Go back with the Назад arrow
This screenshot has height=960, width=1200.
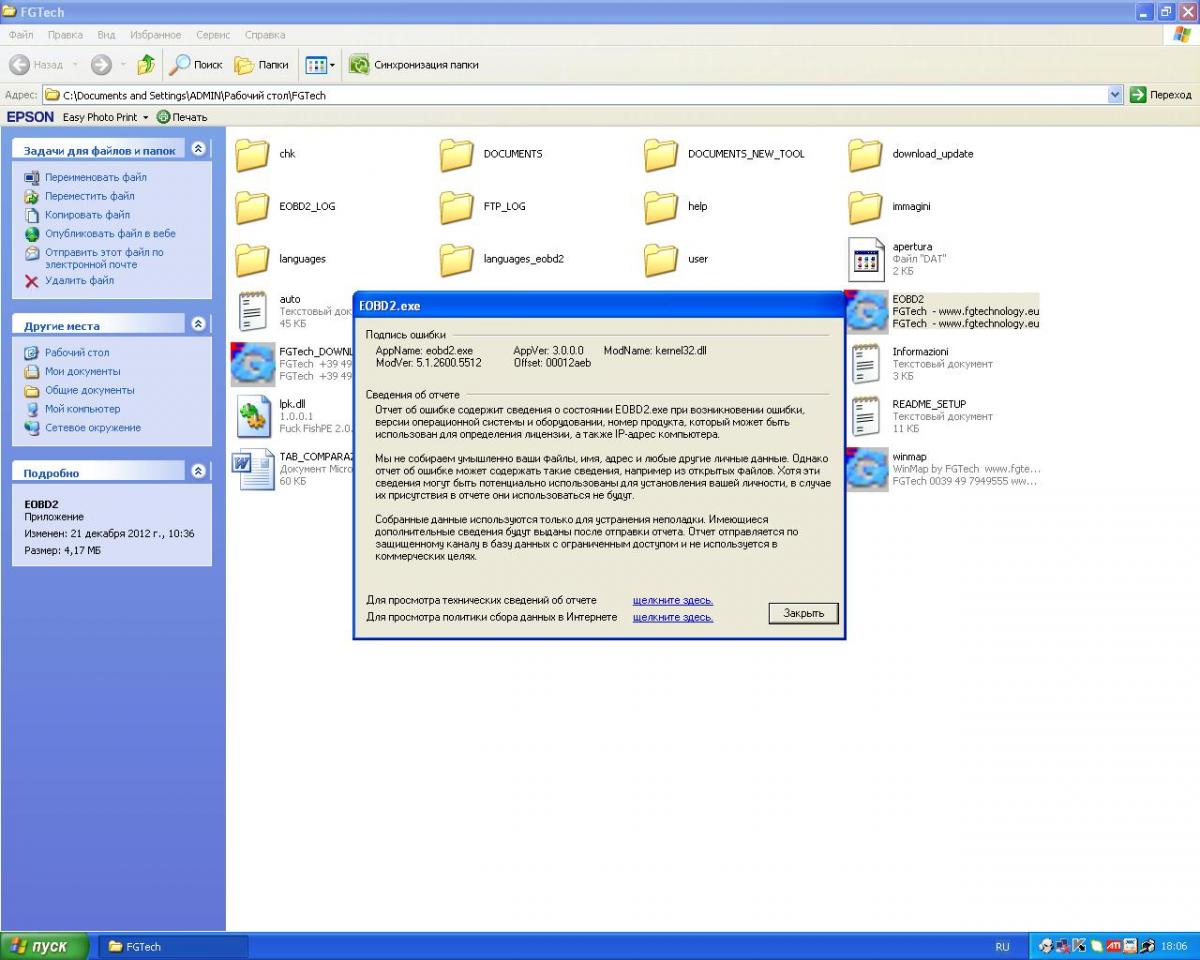pyautogui.click(x=36, y=65)
